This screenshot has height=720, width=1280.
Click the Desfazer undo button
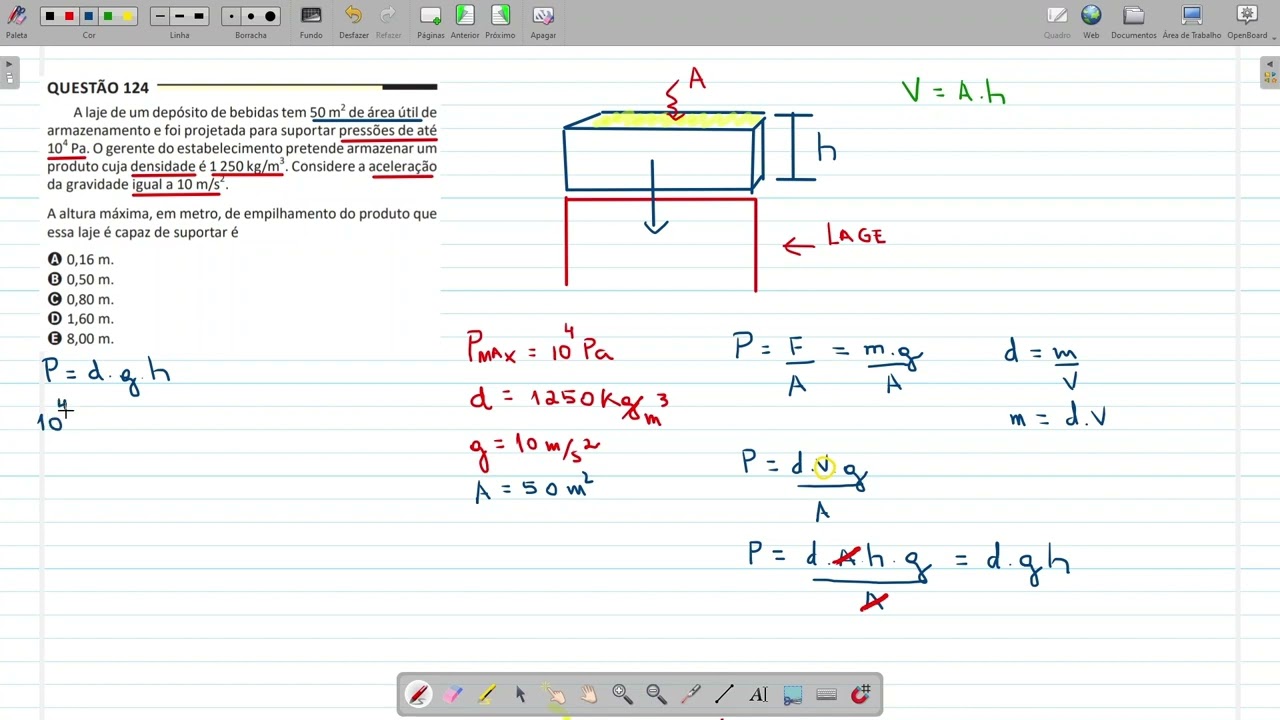pyautogui.click(x=353, y=21)
